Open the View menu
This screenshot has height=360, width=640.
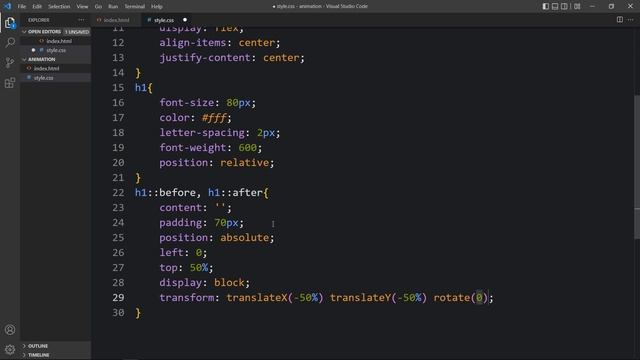(82, 7)
